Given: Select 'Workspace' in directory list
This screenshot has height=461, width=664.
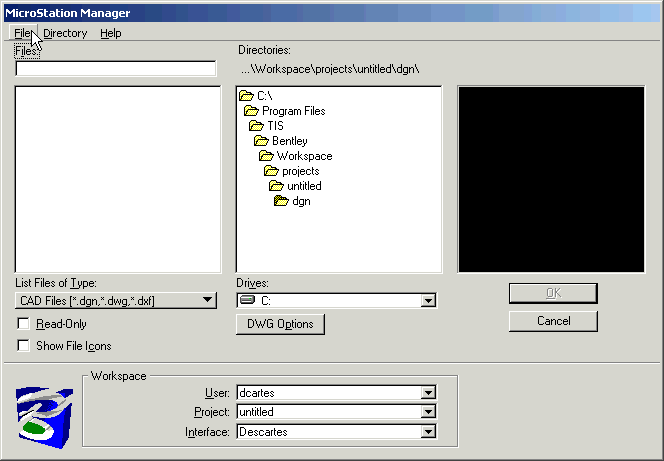Looking at the screenshot, I should coord(304,156).
